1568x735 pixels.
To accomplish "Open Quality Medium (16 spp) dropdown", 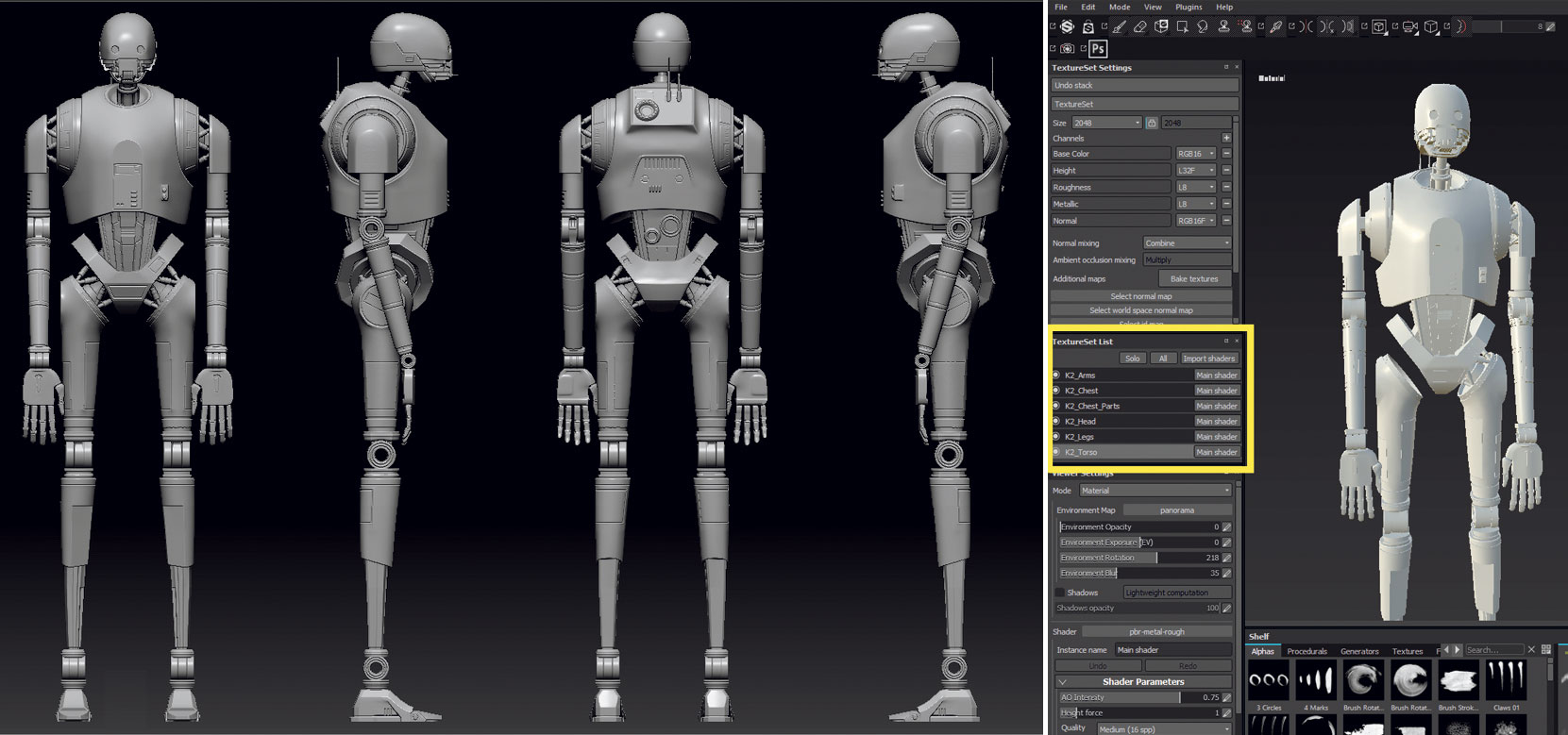I will (x=1164, y=728).
